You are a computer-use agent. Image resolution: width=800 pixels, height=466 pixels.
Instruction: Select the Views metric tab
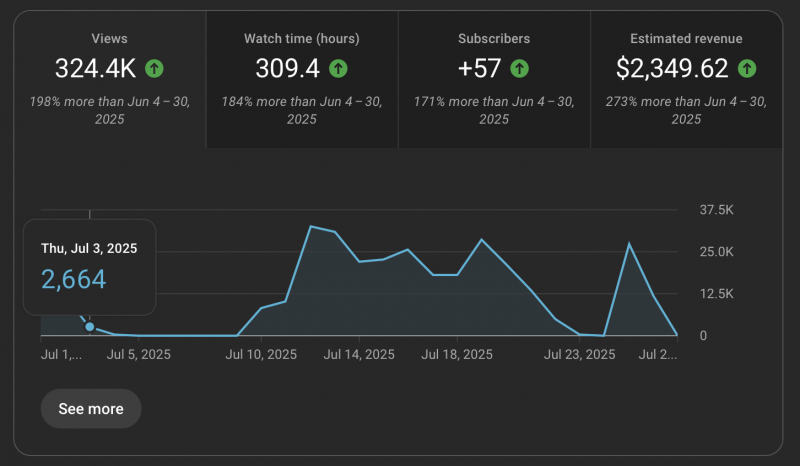pyautogui.click(x=110, y=80)
